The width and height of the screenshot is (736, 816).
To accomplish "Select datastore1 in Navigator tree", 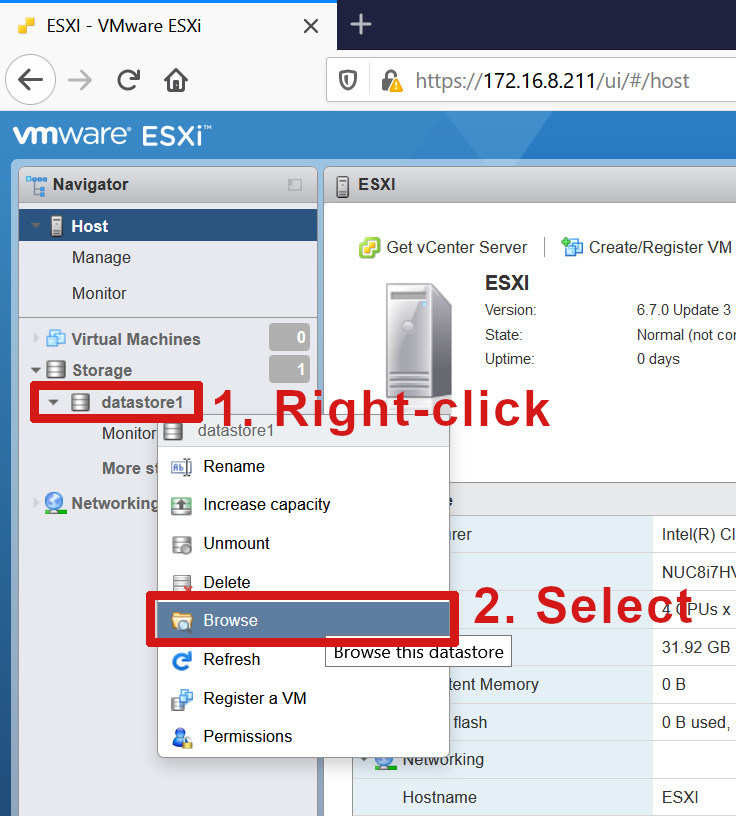I will click(142, 402).
